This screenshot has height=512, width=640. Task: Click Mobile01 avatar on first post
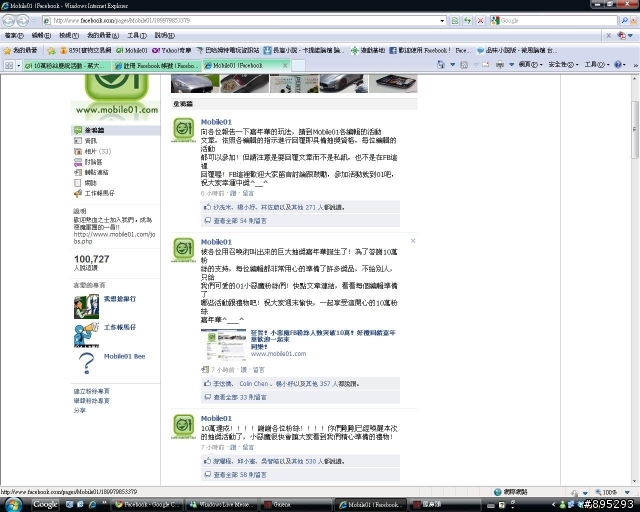point(184,129)
